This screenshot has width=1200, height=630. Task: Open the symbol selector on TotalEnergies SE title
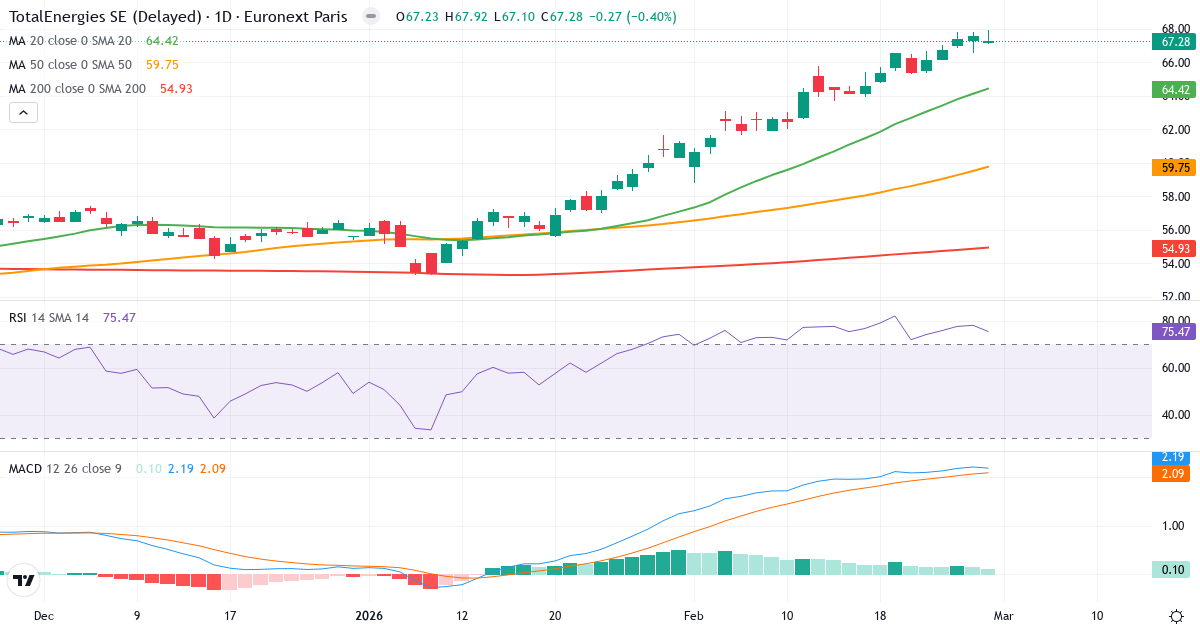100,16
